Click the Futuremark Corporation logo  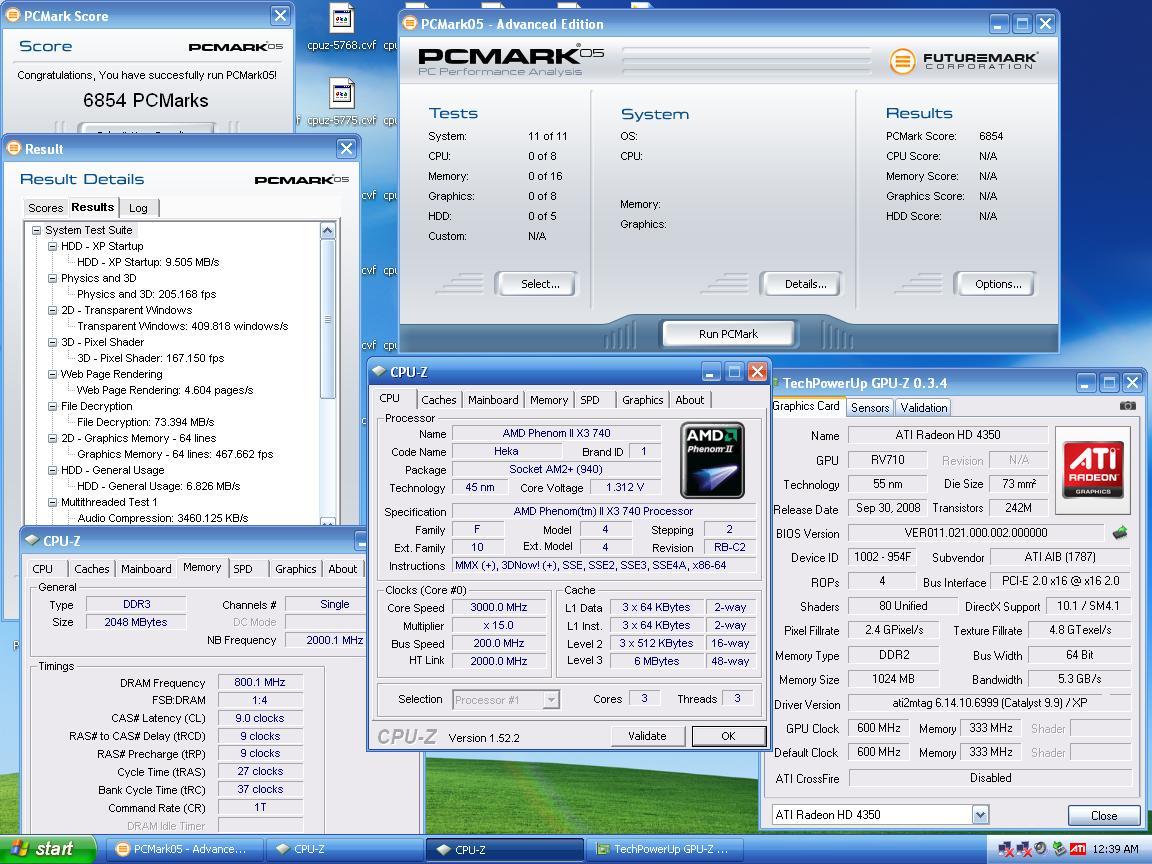tap(963, 61)
